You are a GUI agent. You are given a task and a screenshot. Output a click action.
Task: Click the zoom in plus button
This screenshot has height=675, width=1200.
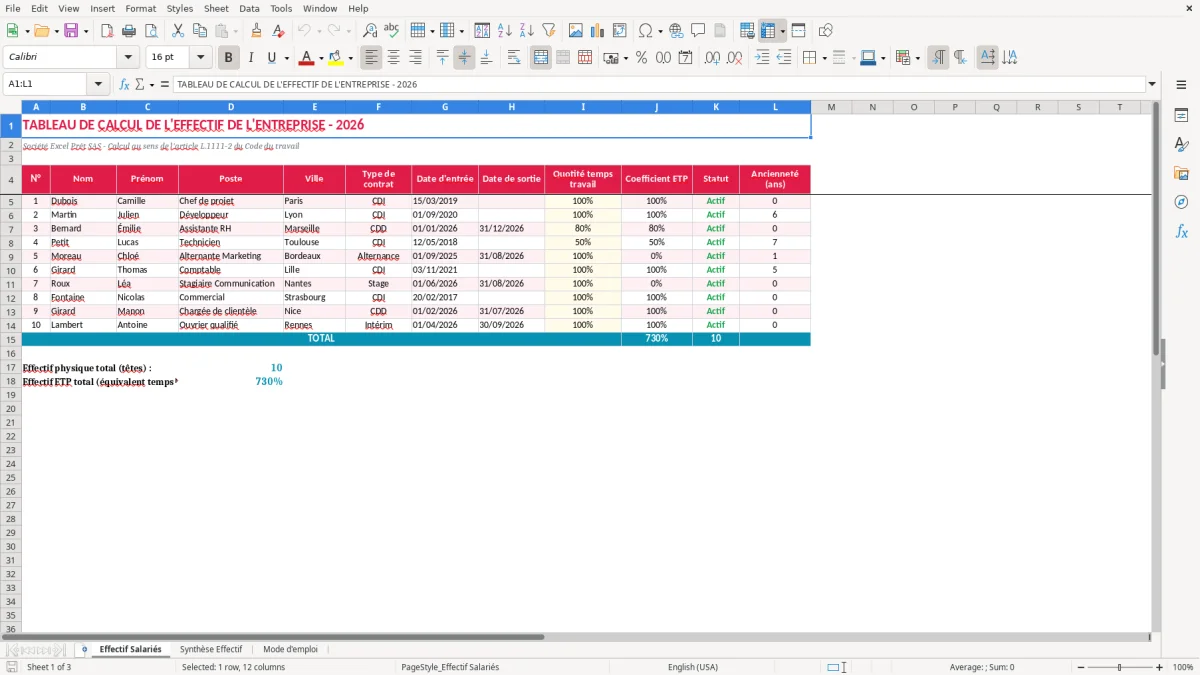pyautogui.click(x=1160, y=667)
